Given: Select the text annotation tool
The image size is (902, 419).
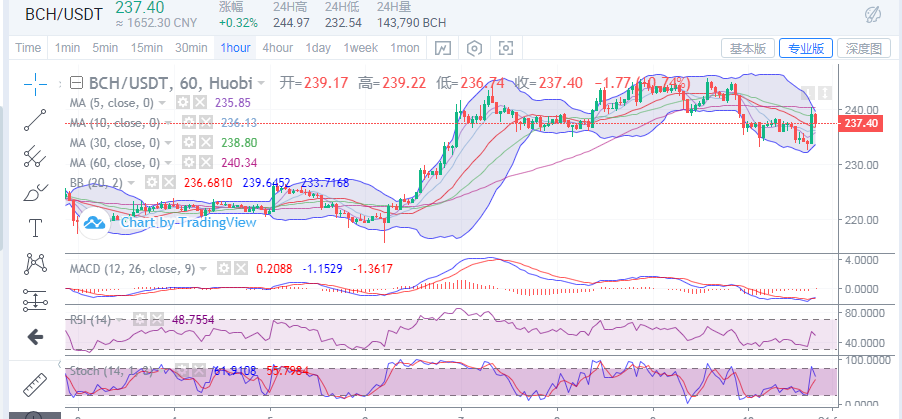Looking at the screenshot, I should click(x=36, y=227).
